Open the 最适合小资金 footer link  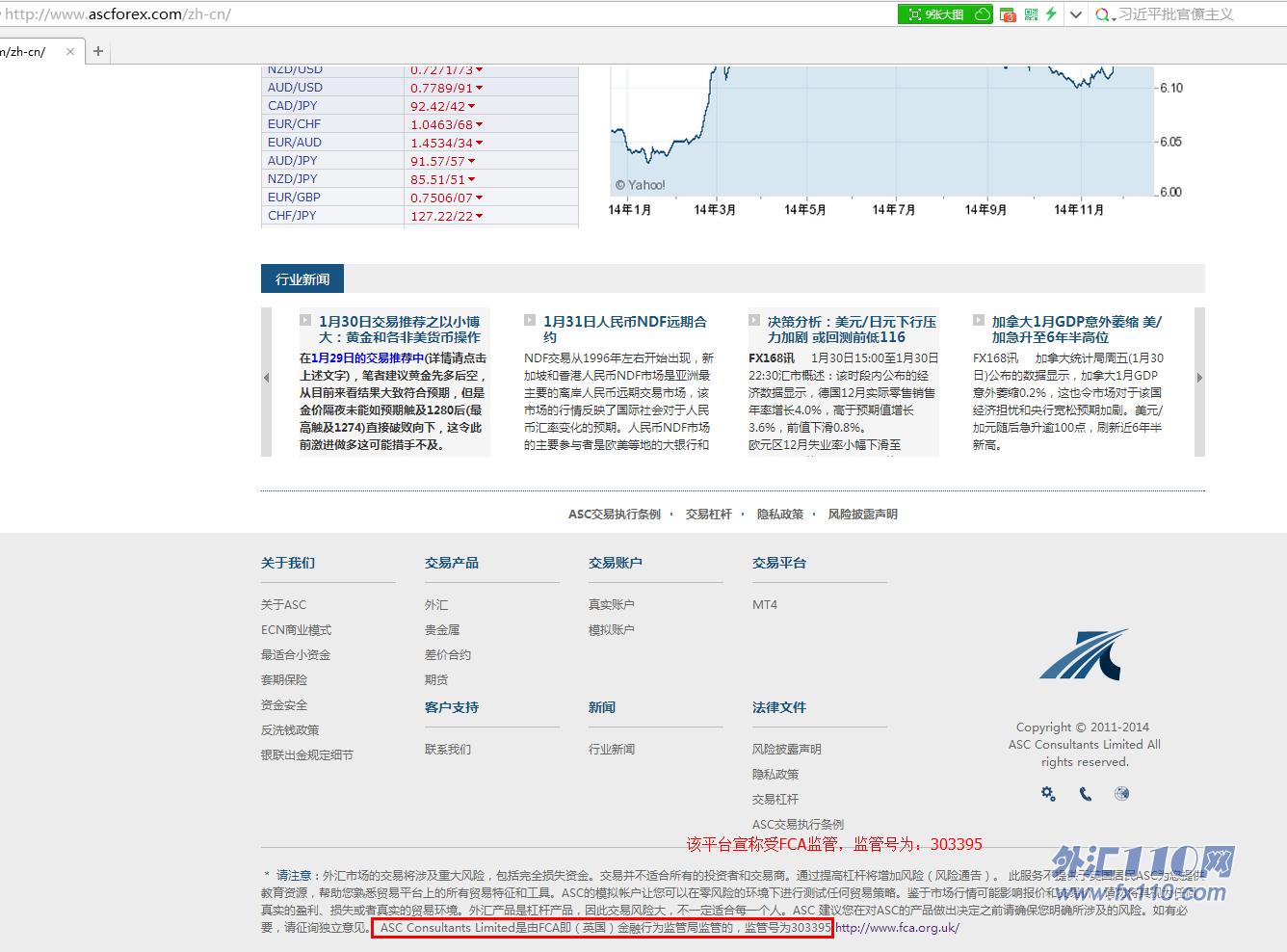(x=296, y=655)
